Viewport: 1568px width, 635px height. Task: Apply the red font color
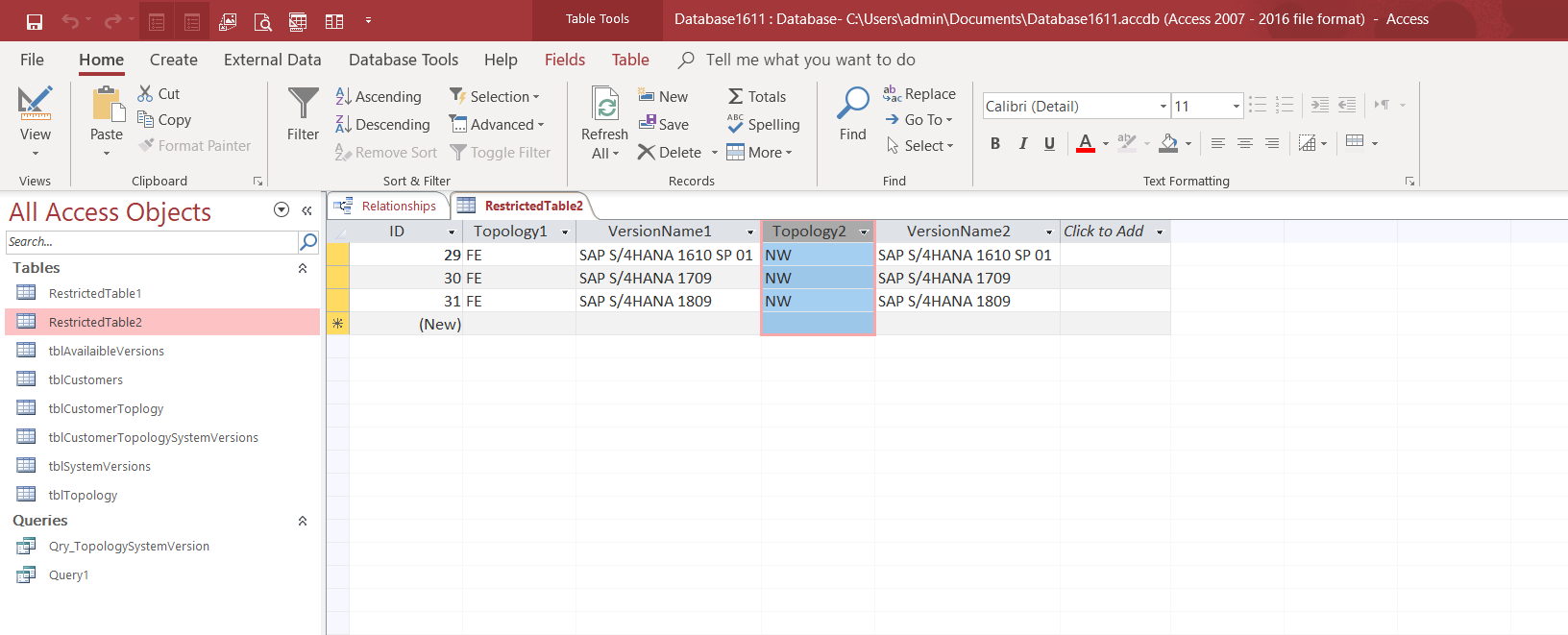[1085, 144]
